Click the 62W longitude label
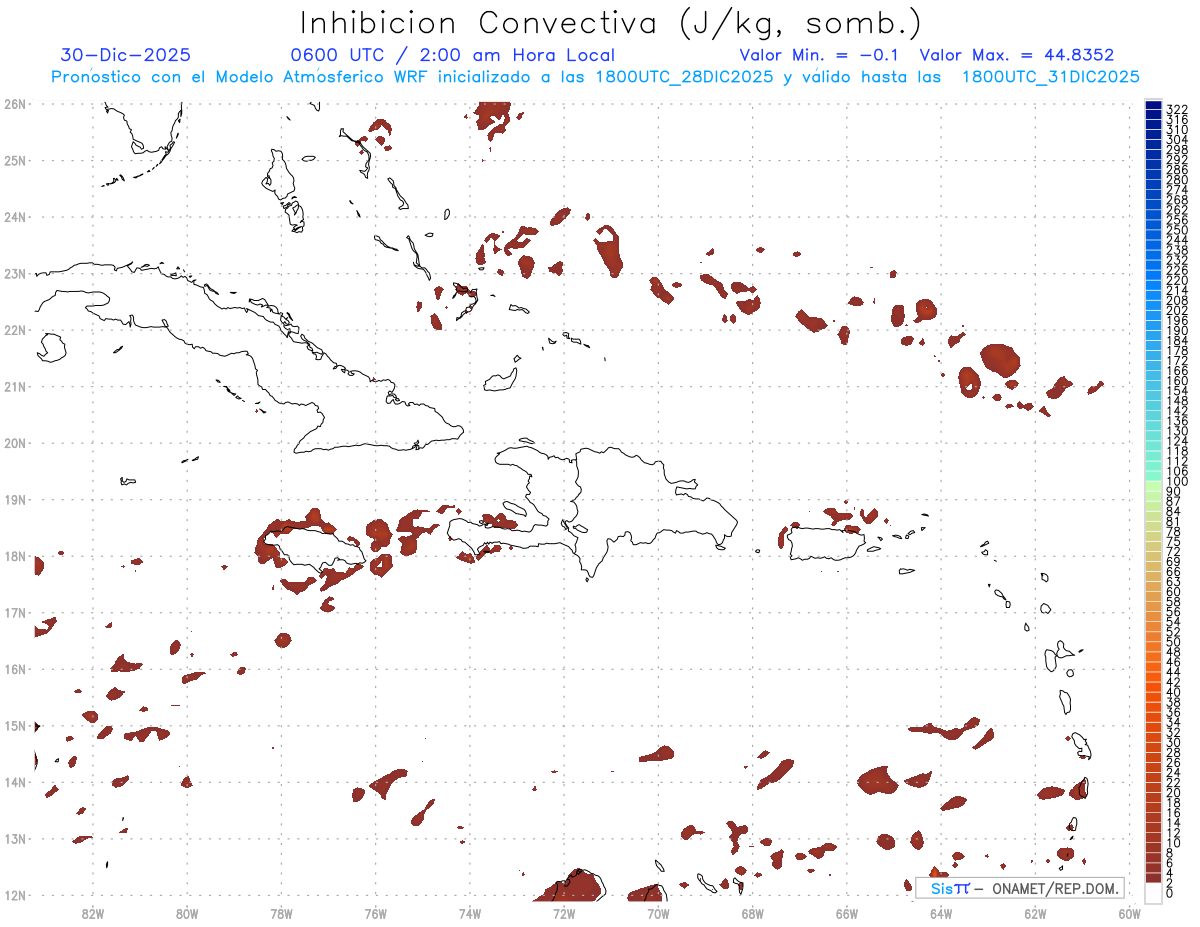Viewport: 1200px width, 927px height. point(1035,913)
